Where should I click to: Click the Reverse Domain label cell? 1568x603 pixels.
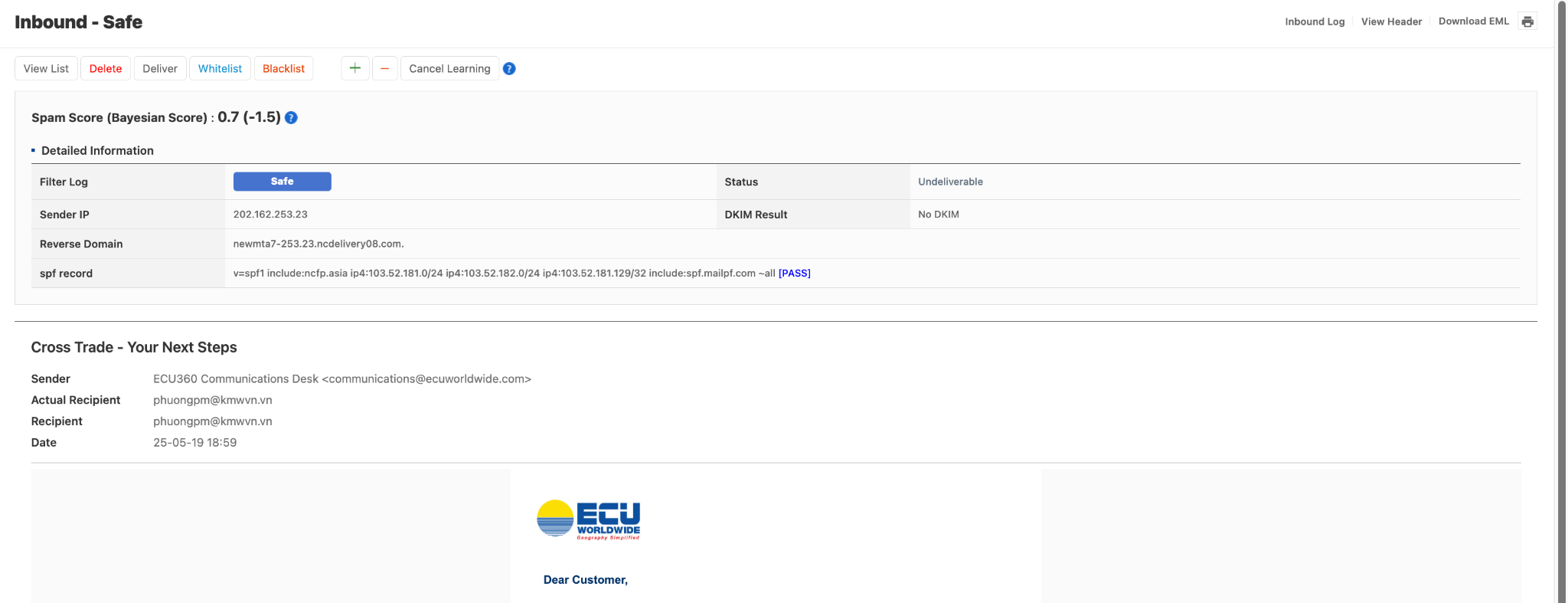coord(128,244)
